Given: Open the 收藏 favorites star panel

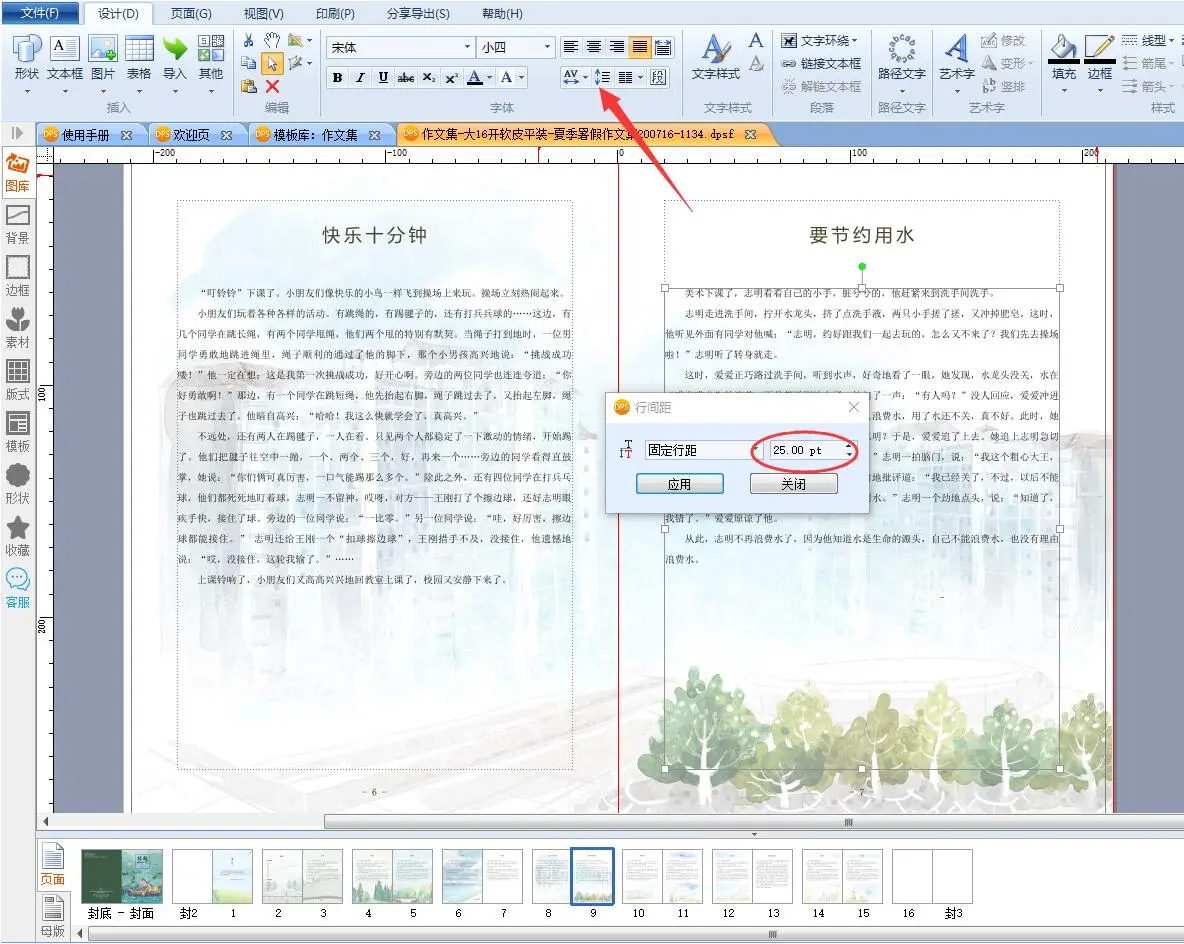Looking at the screenshot, I should [17, 537].
